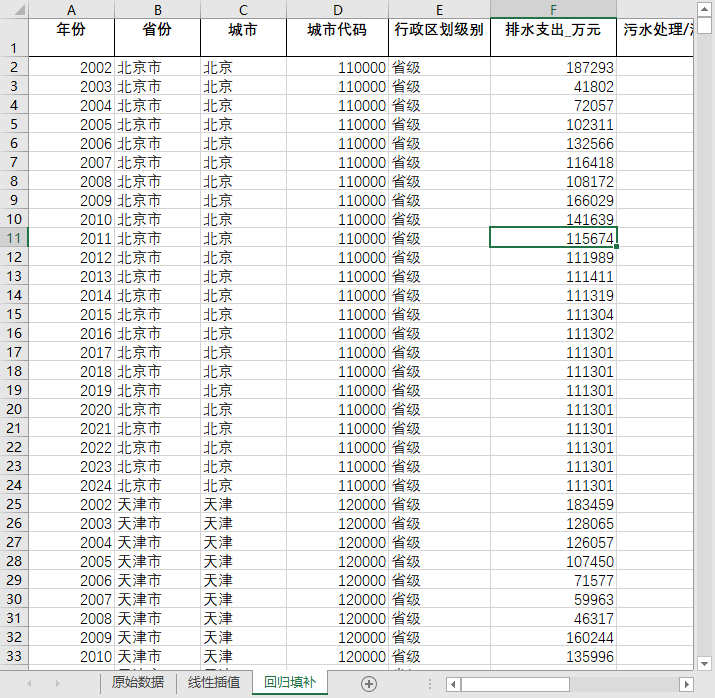Click cell with value 141639

(553, 219)
